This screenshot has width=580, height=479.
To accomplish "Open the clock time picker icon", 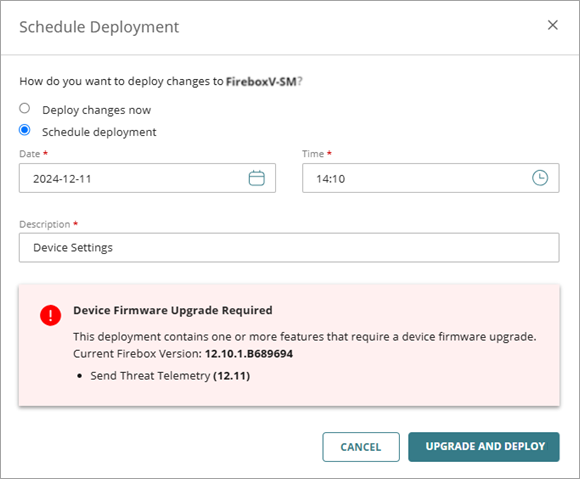I will coord(540,178).
